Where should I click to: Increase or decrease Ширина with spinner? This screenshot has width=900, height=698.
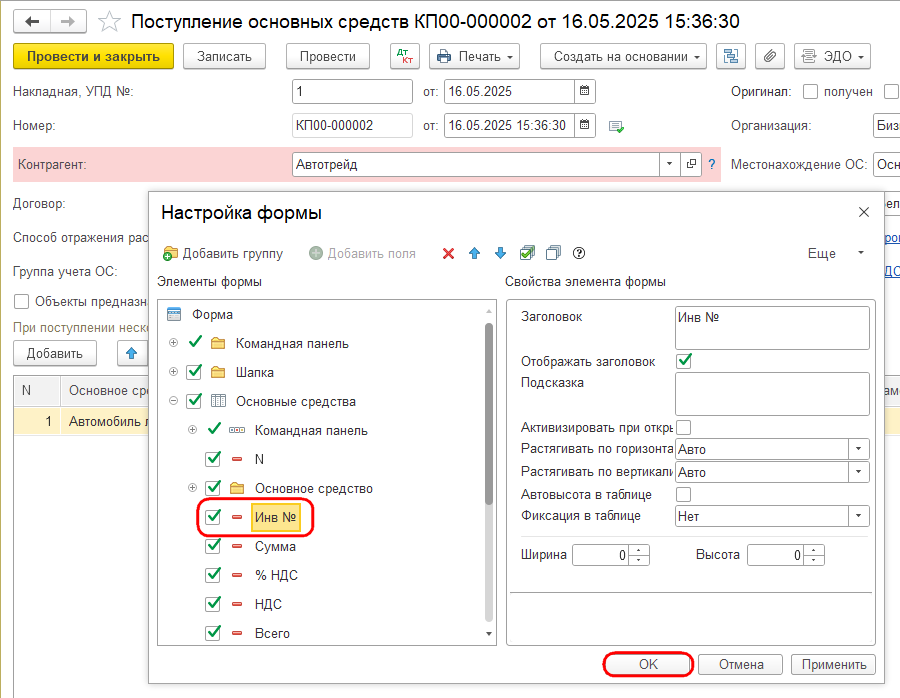tap(639, 555)
